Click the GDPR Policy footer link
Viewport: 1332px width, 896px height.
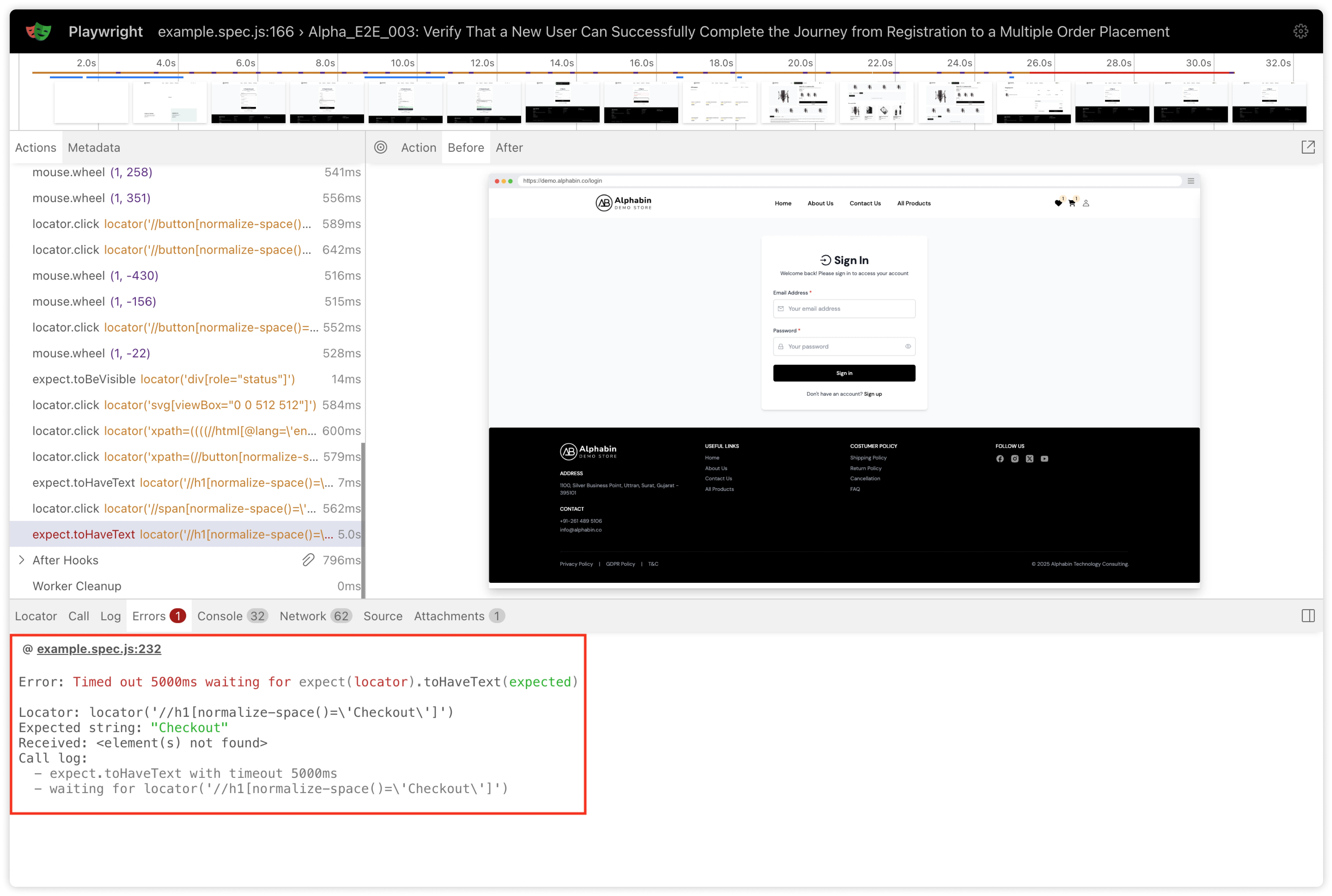coord(620,564)
